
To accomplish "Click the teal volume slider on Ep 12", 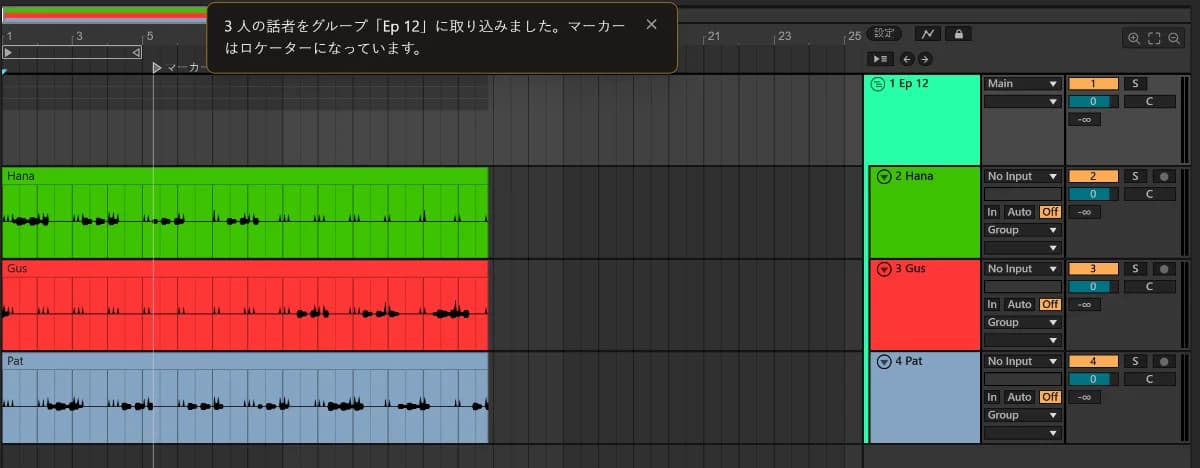I will [1093, 102].
